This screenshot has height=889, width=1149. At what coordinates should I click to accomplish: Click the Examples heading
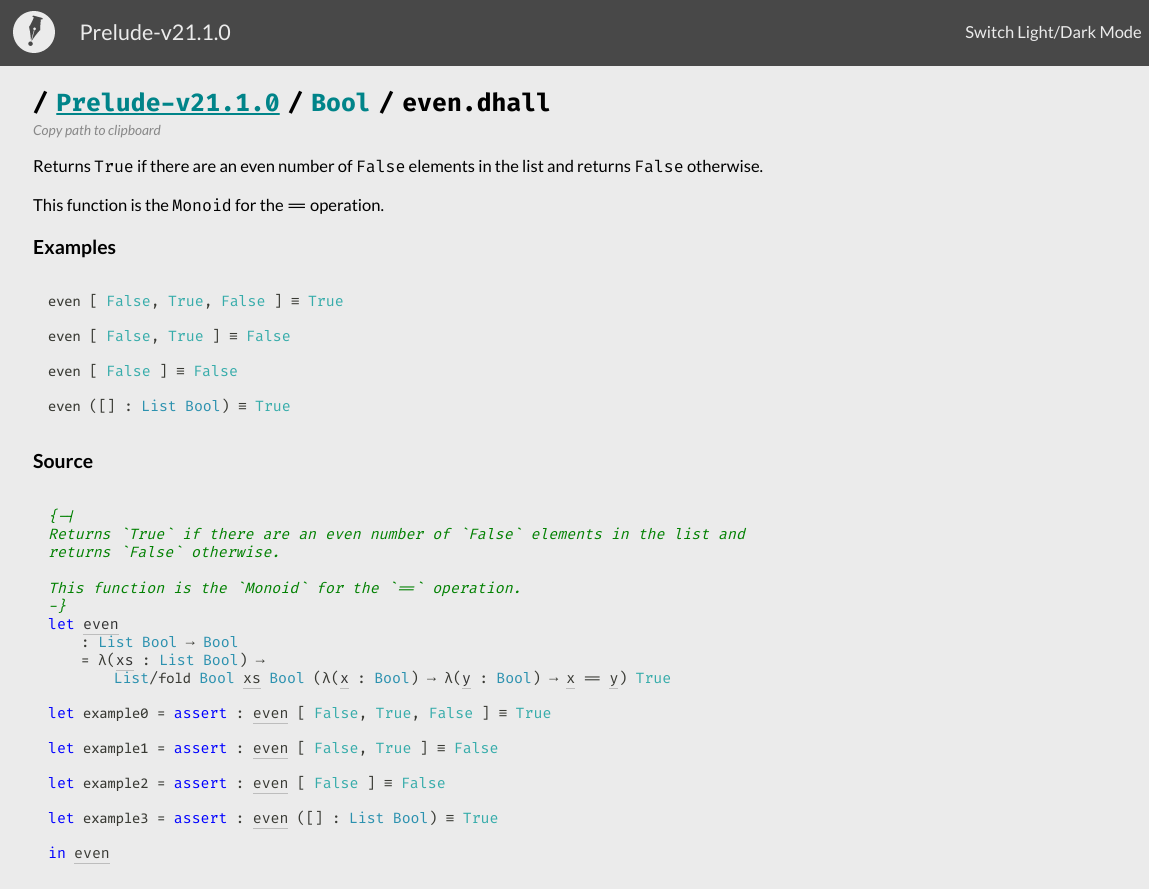[74, 248]
